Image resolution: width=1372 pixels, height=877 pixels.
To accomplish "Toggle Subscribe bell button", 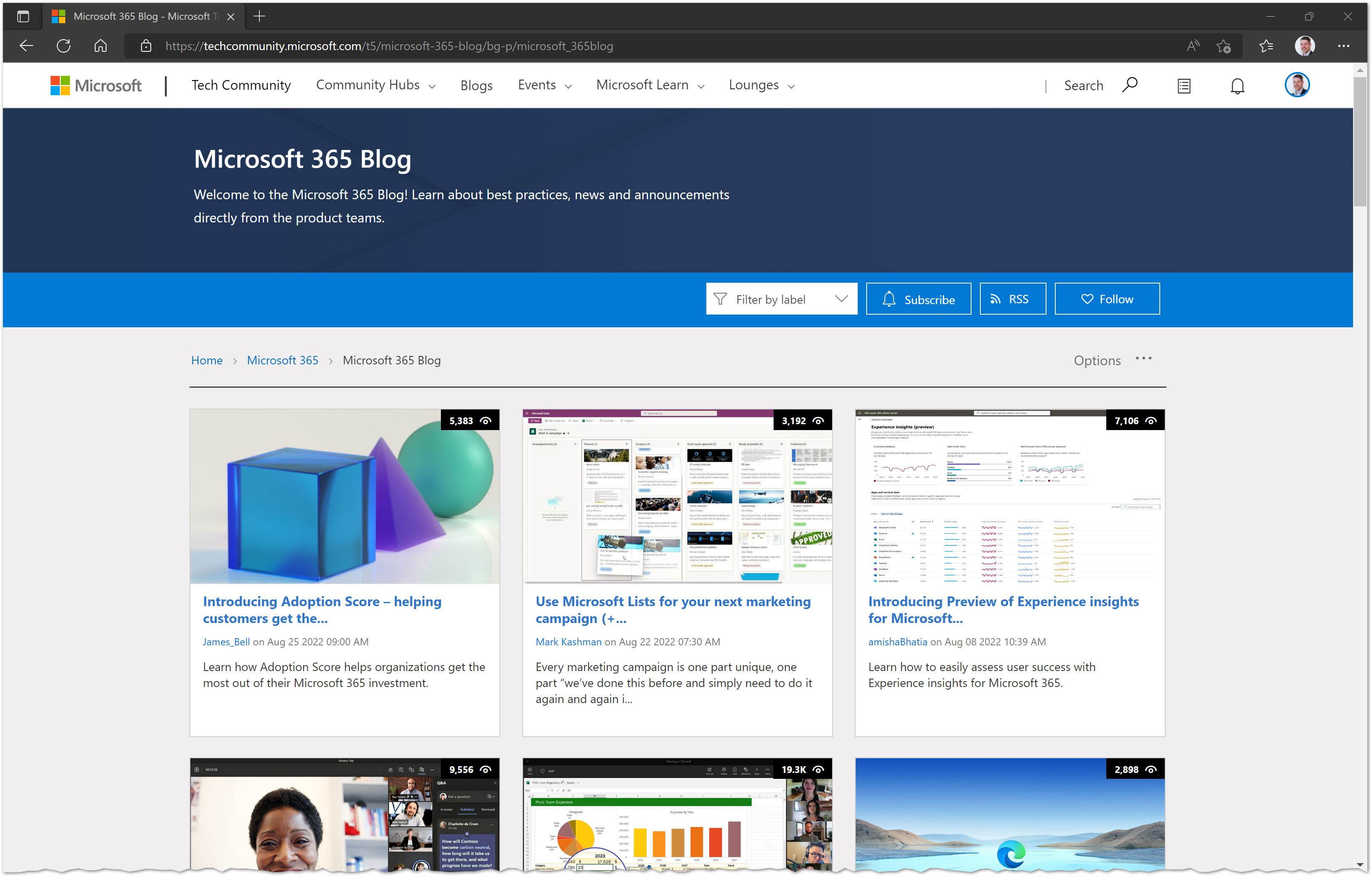I will (918, 299).
